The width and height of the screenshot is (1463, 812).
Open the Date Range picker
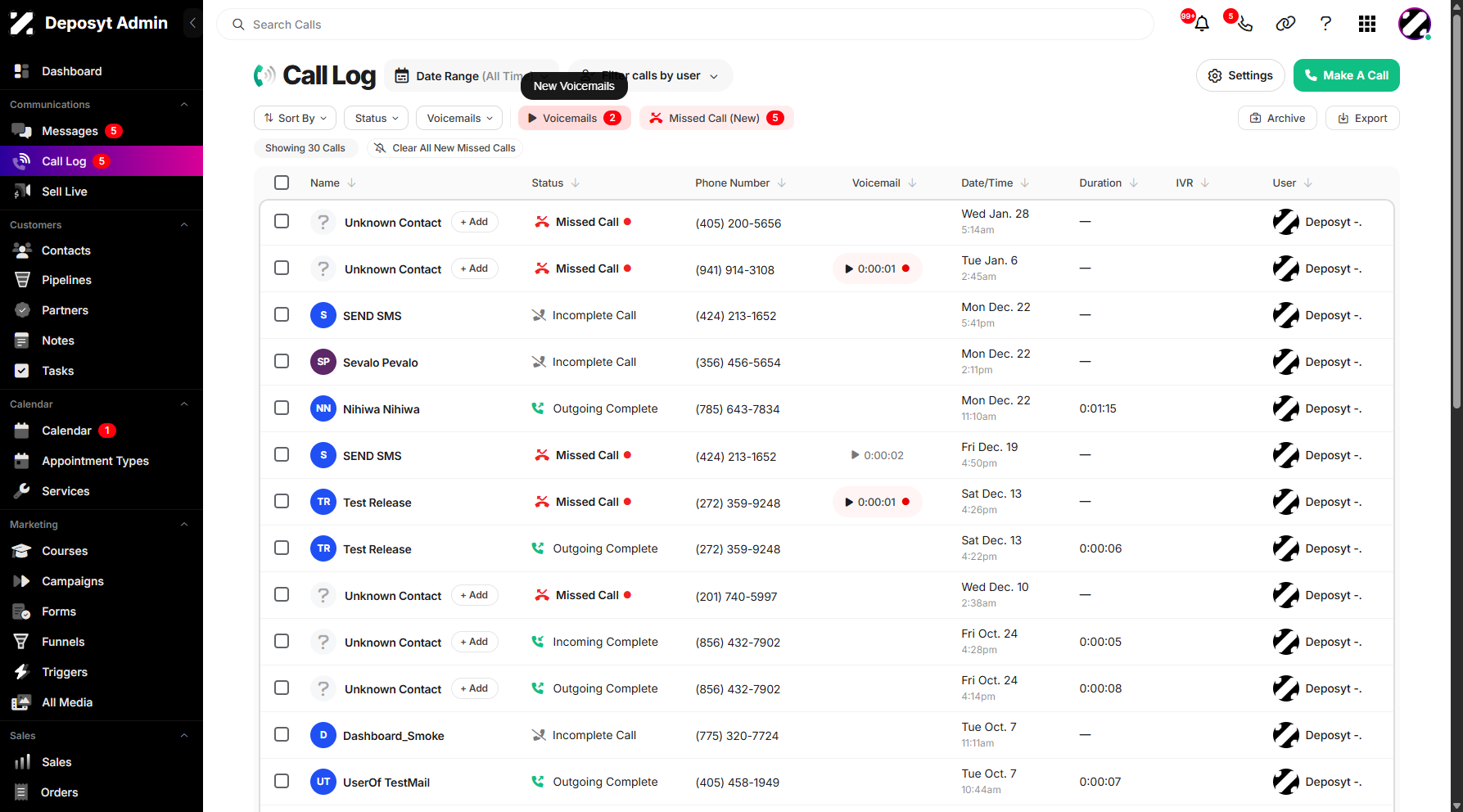(x=471, y=76)
